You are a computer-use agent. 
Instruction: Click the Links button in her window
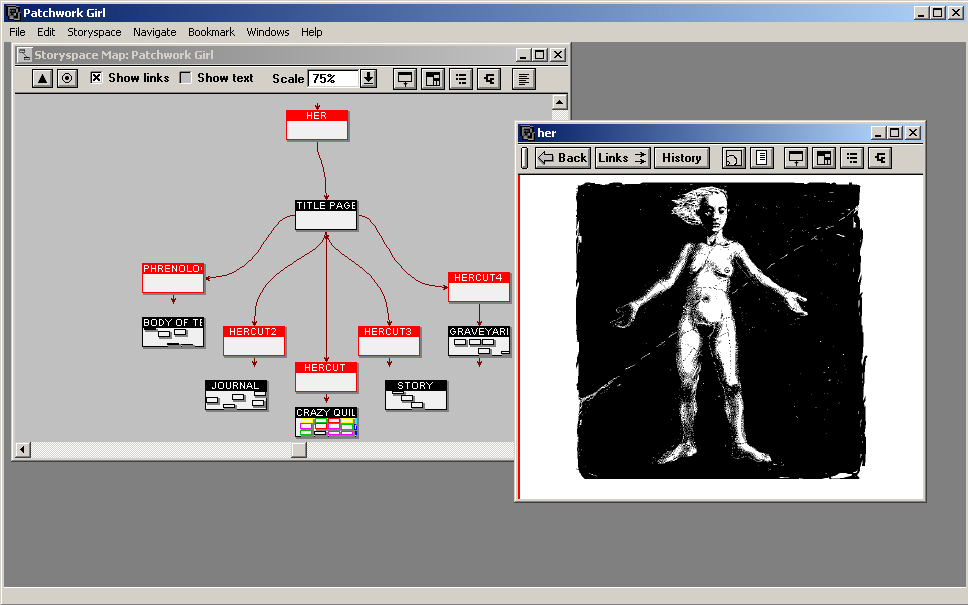tap(622, 158)
